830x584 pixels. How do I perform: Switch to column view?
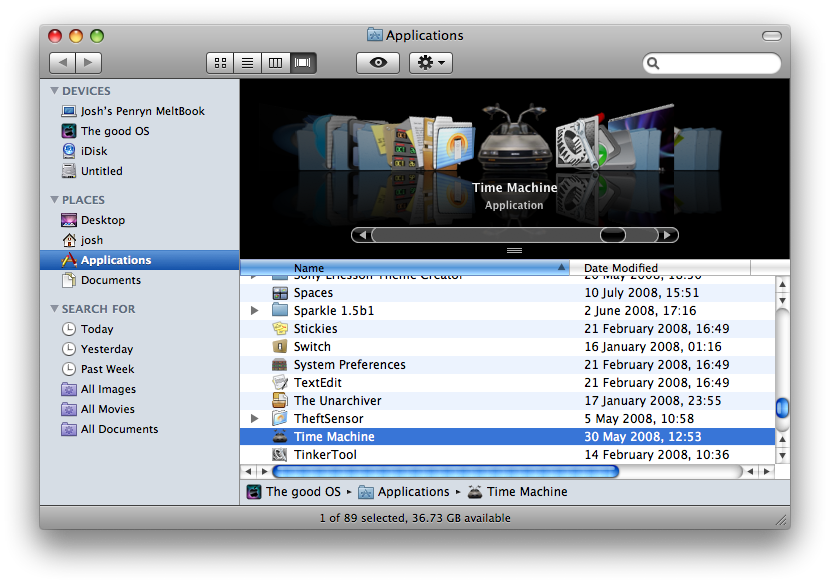(275, 63)
